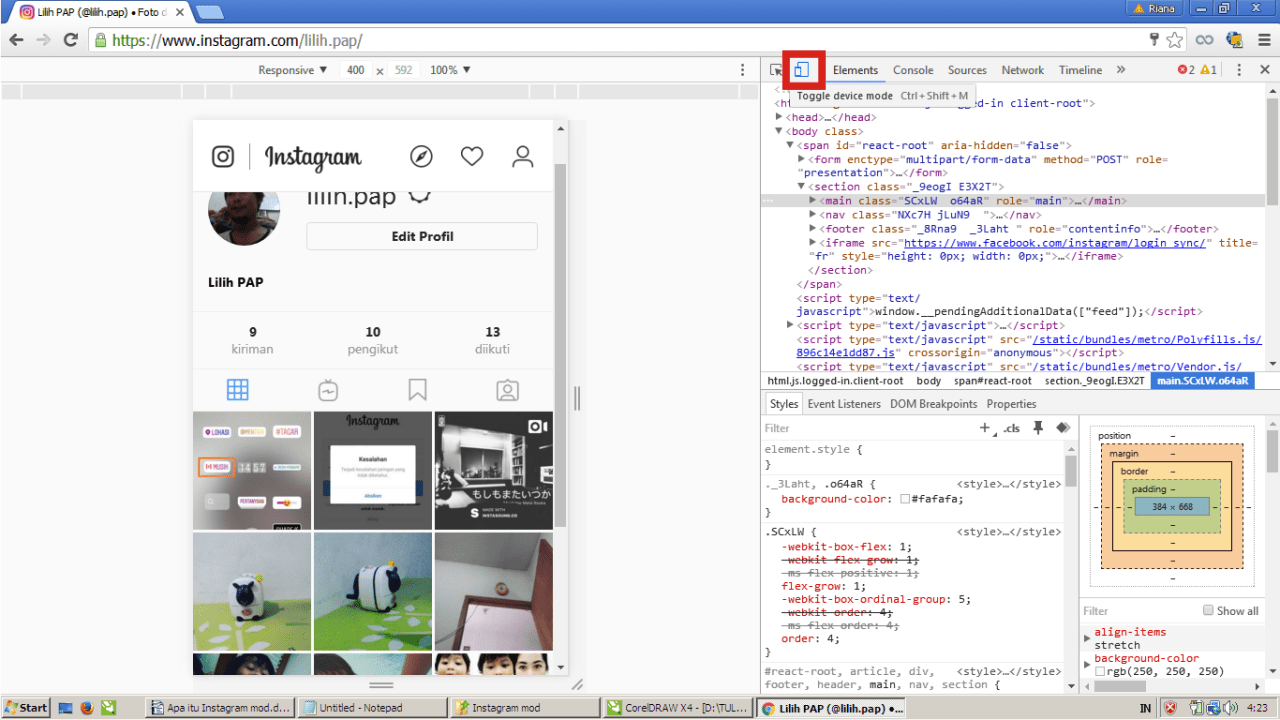The width and height of the screenshot is (1280, 720).
Task: Open Firefox from the taskbar quick launch
Action: tap(87, 708)
